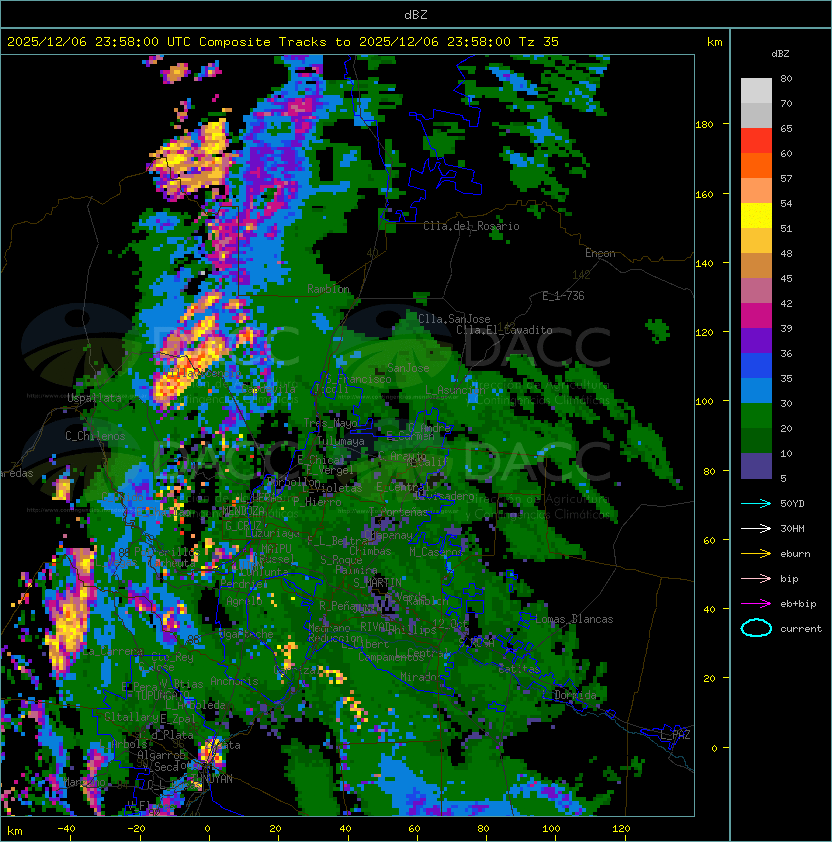Click the '65' value on dBZ scale

pyautogui.click(x=786, y=128)
